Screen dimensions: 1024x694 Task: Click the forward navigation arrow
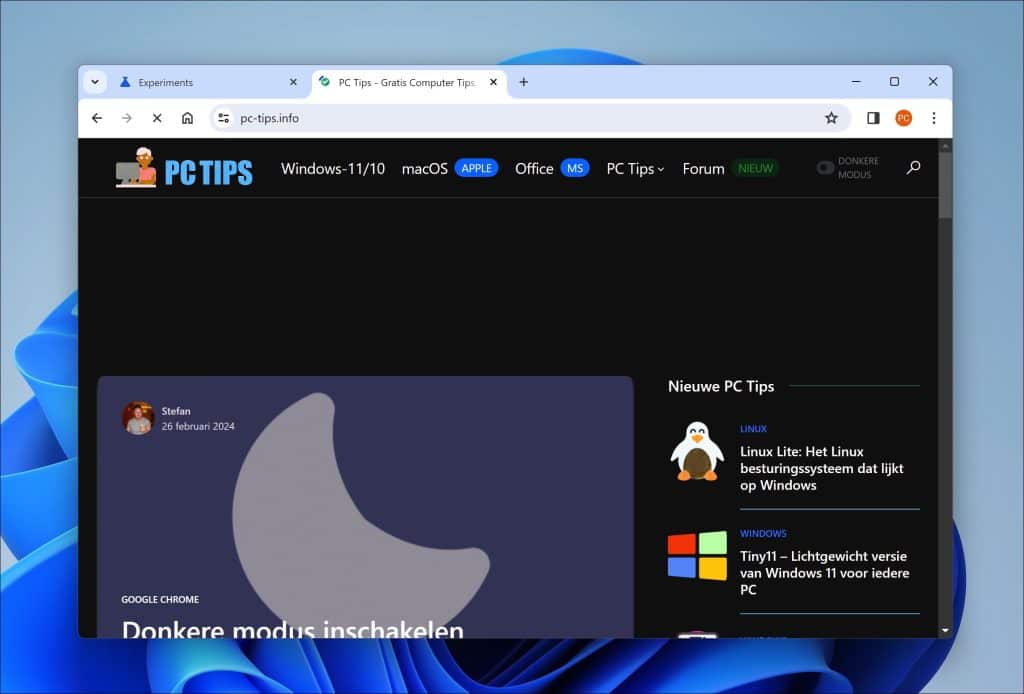(127, 118)
